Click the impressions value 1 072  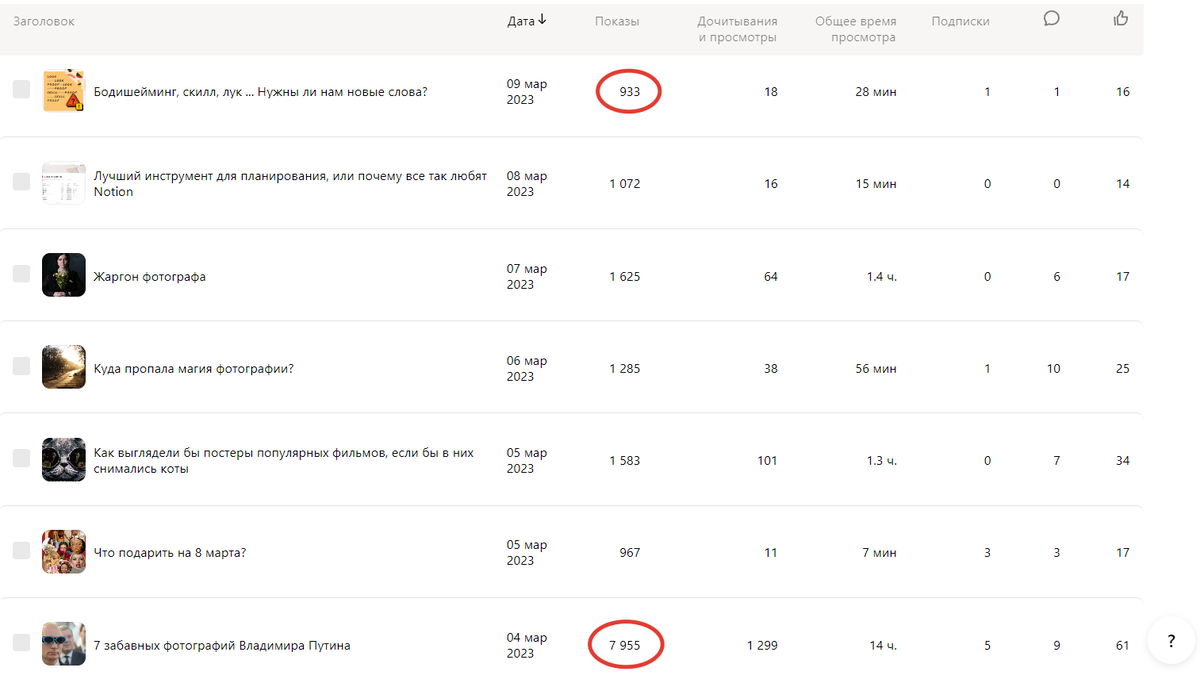624,184
